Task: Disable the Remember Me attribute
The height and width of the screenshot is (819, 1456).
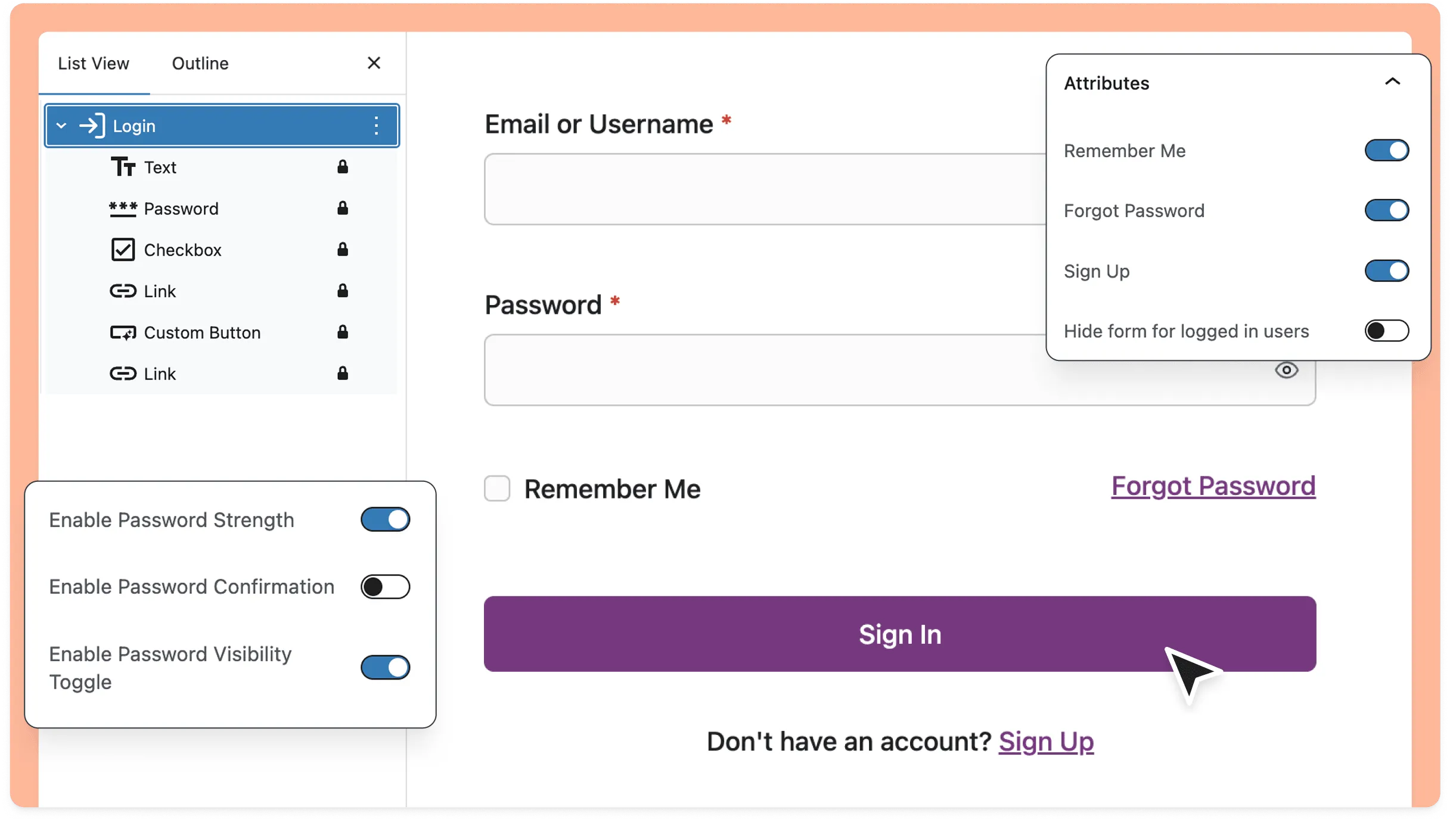Action: tap(1386, 150)
